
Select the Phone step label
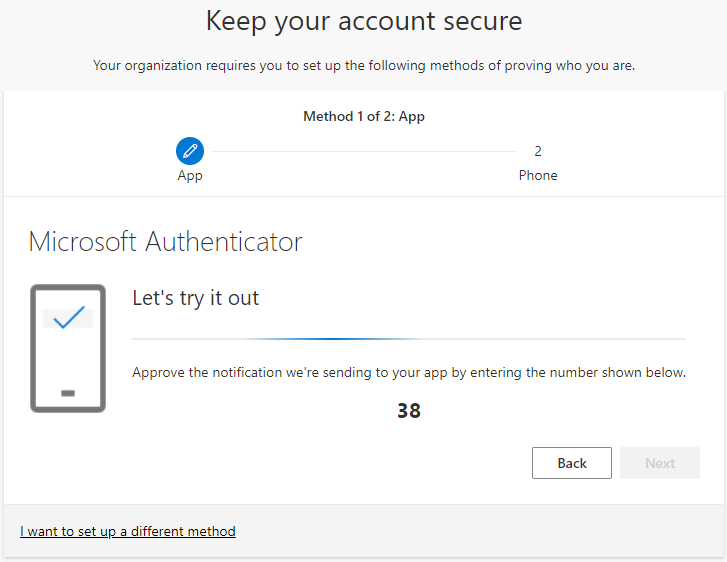click(538, 175)
